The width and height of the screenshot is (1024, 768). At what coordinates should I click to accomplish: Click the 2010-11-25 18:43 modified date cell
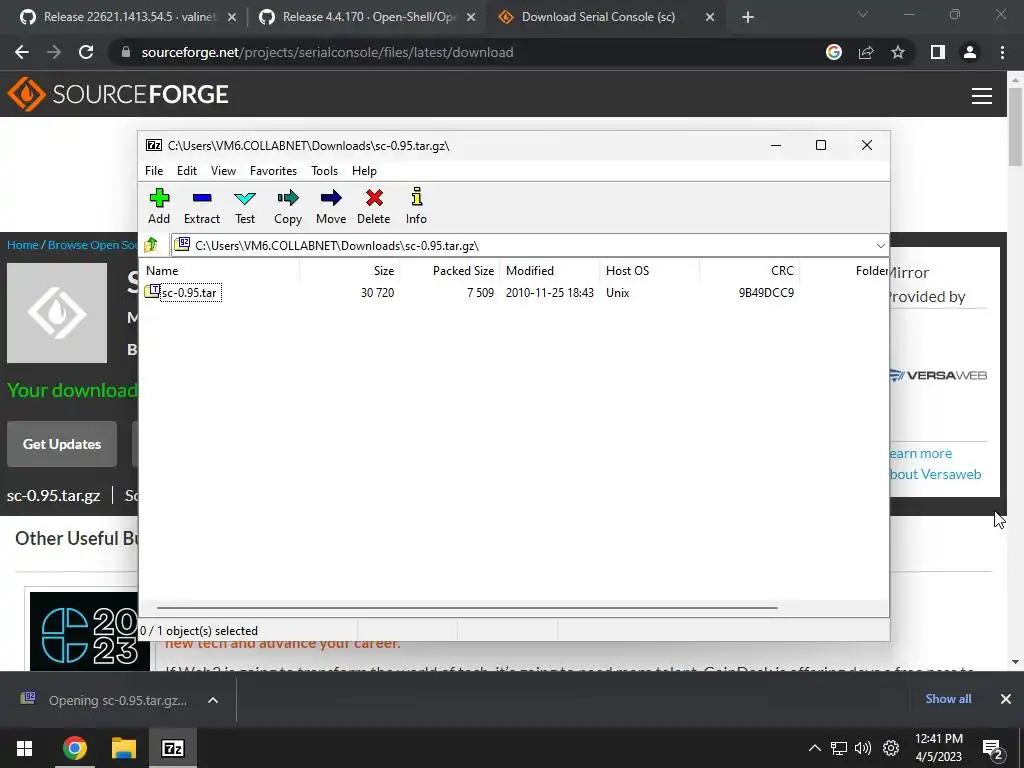tap(549, 293)
